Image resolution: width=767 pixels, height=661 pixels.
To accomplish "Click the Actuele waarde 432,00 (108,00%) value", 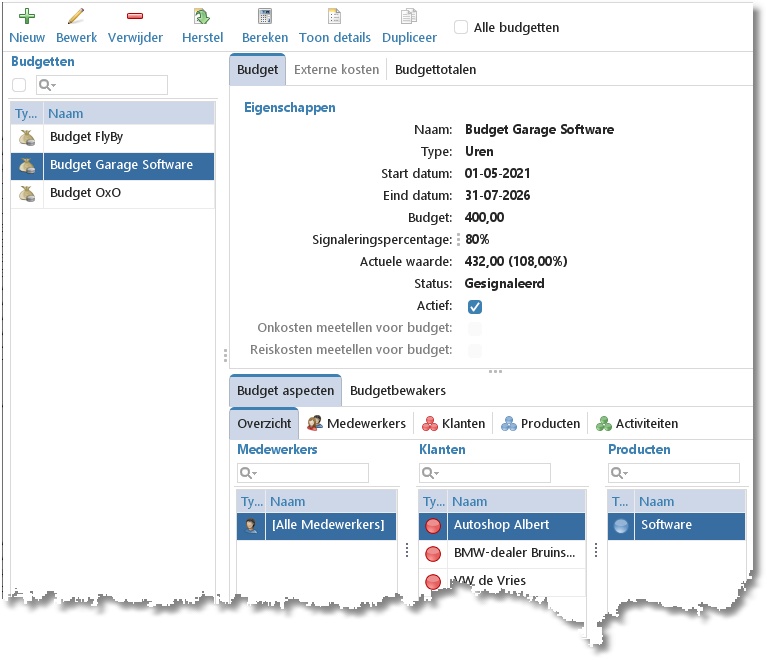I will click(x=516, y=261).
